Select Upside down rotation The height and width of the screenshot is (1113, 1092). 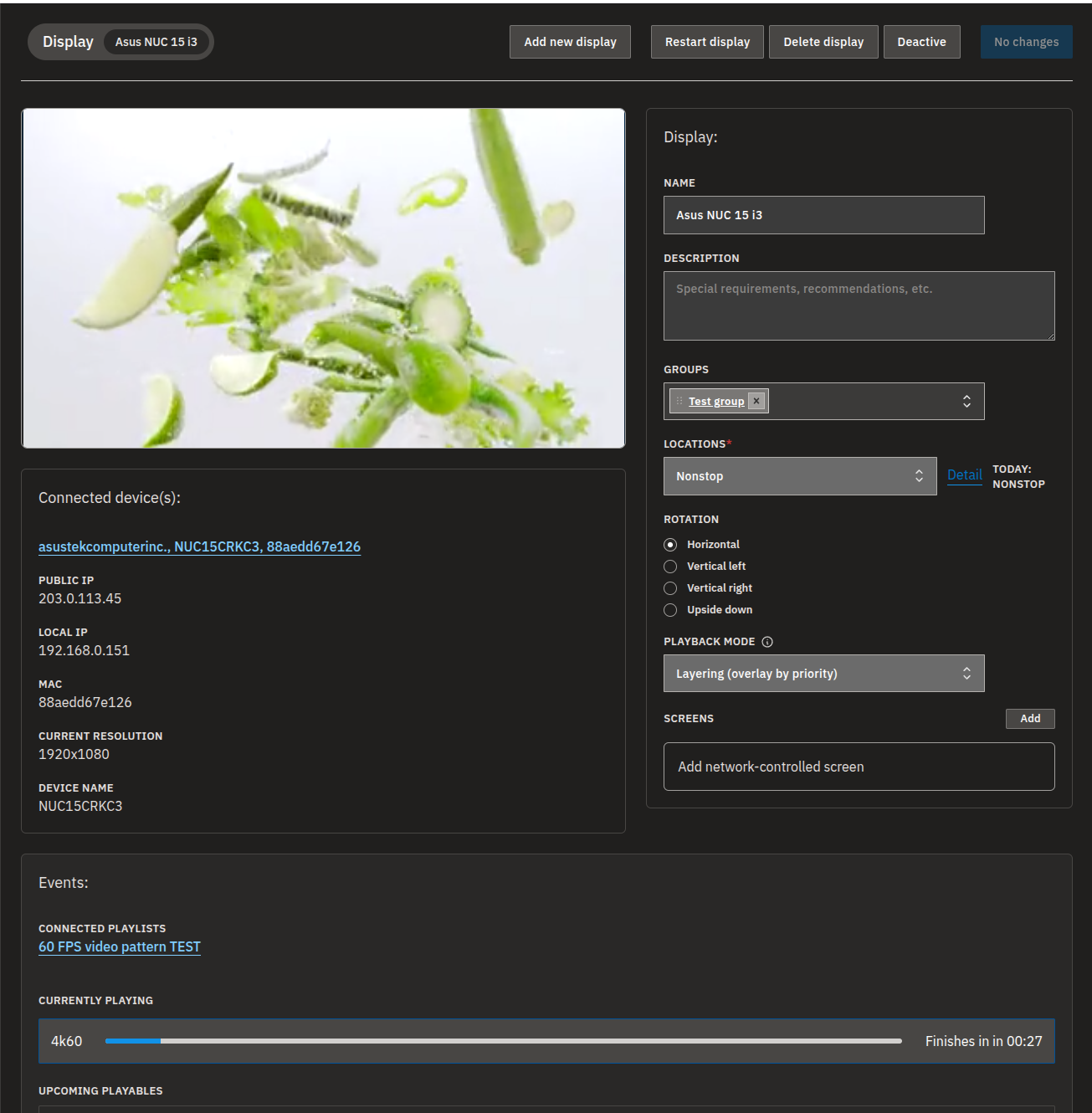coord(670,610)
